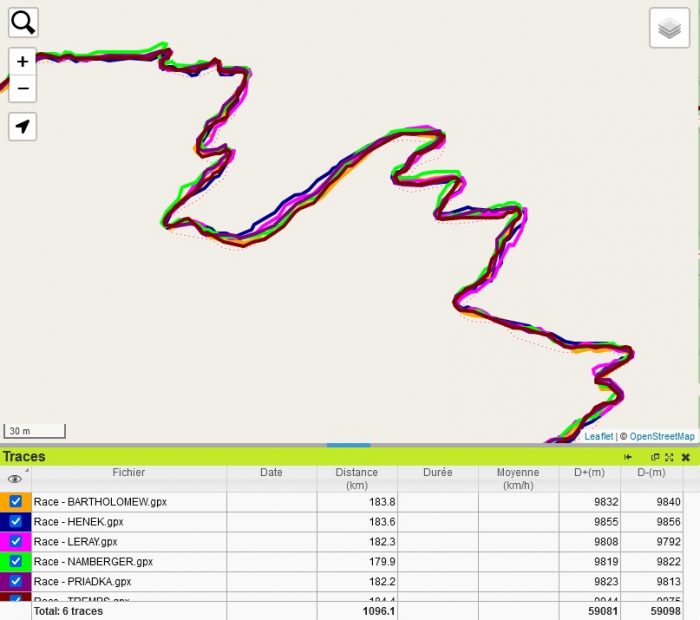Image resolution: width=700 pixels, height=620 pixels.
Task: Open the Leaflet attribution link
Action: pyautogui.click(x=598, y=436)
